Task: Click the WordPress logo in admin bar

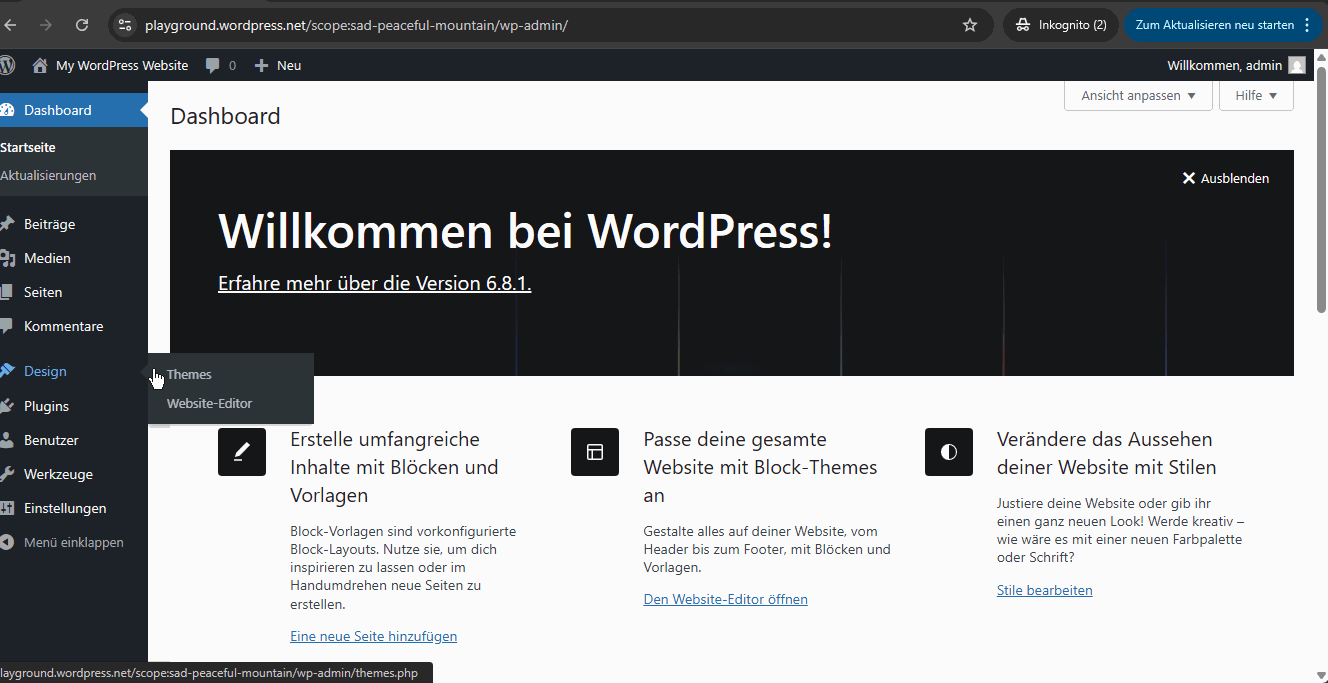Action: coord(7,65)
